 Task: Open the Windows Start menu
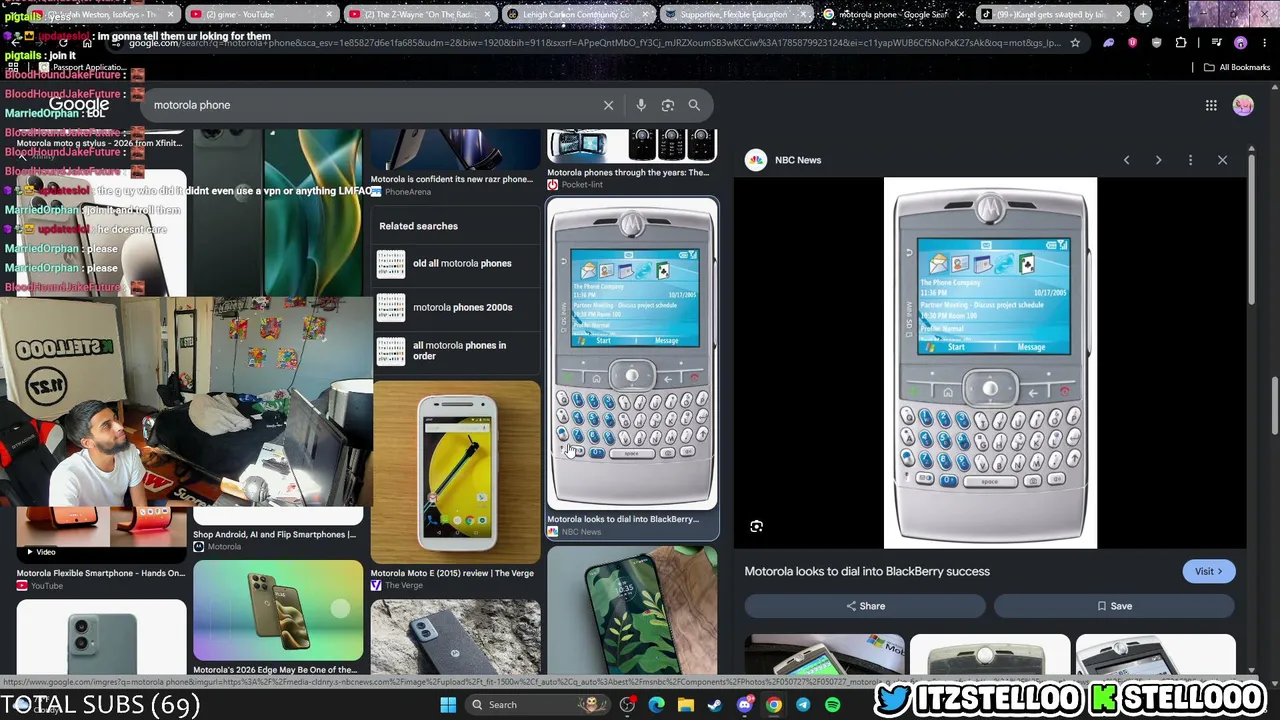point(448,705)
